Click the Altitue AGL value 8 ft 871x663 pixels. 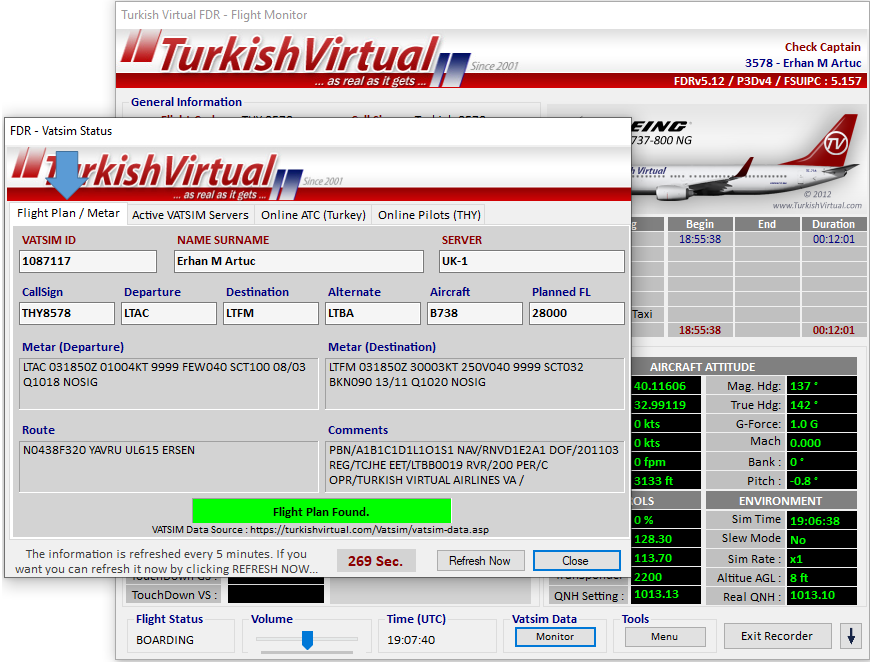tap(822, 577)
